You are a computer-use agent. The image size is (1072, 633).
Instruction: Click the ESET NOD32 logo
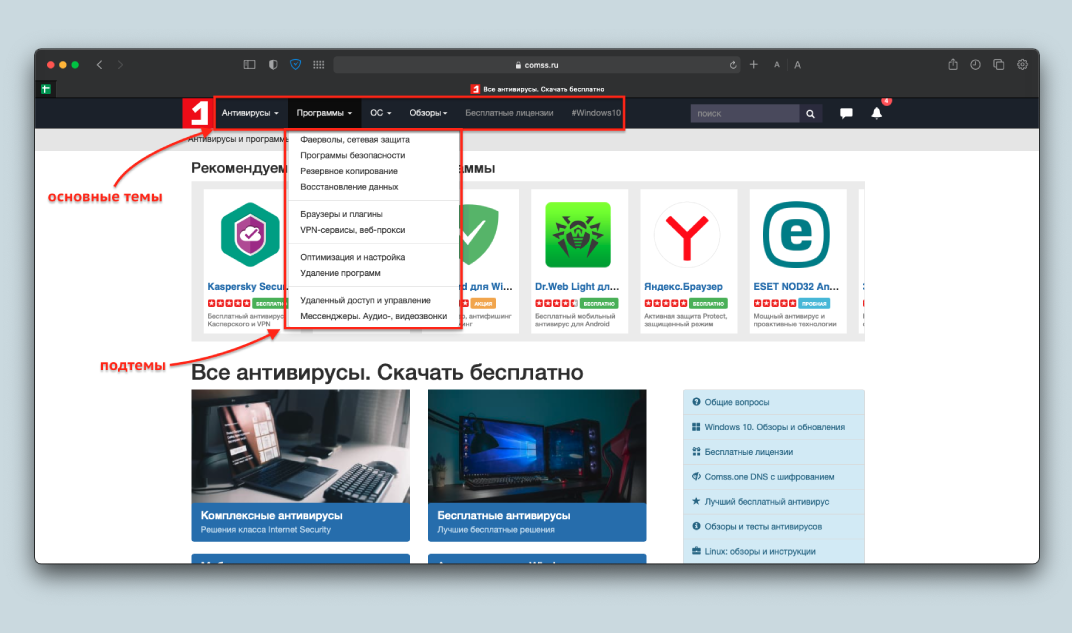pyautogui.click(x=796, y=234)
